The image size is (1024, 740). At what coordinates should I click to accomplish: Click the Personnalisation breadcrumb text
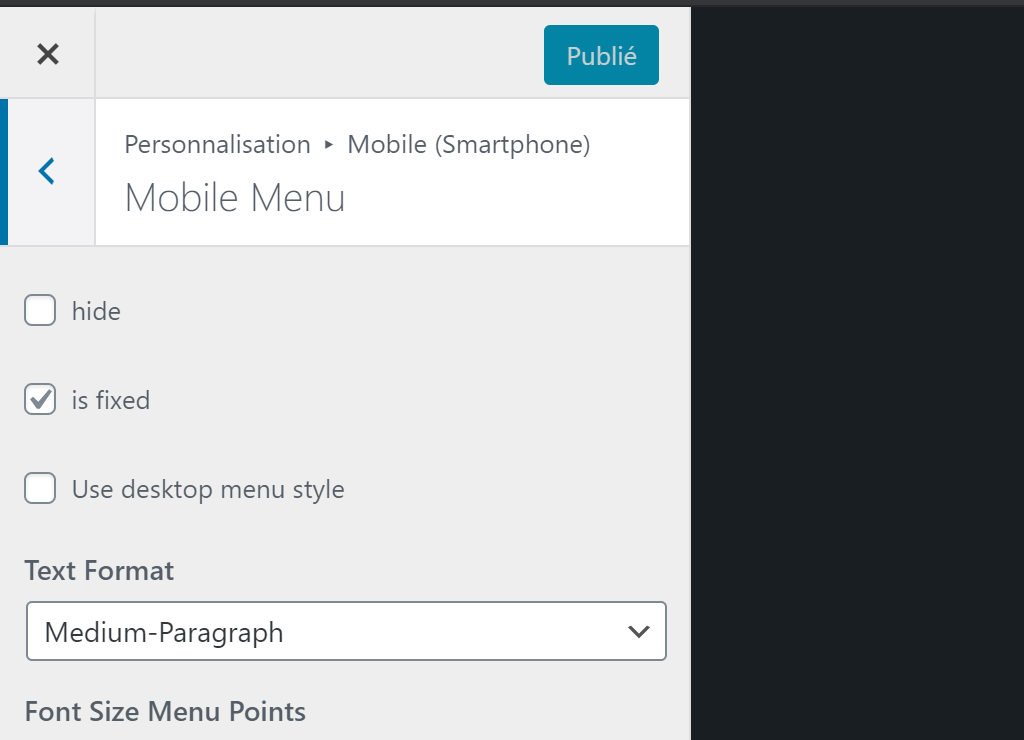(217, 145)
